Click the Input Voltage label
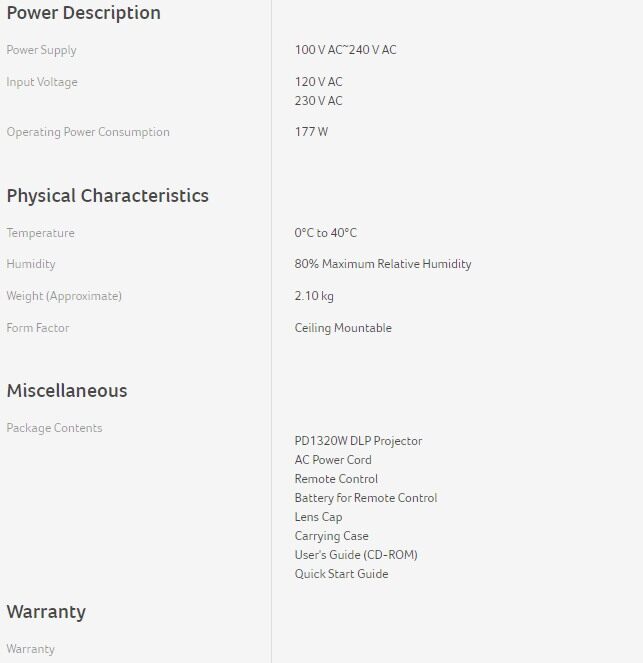643x663 pixels. click(x=42, y=82)
